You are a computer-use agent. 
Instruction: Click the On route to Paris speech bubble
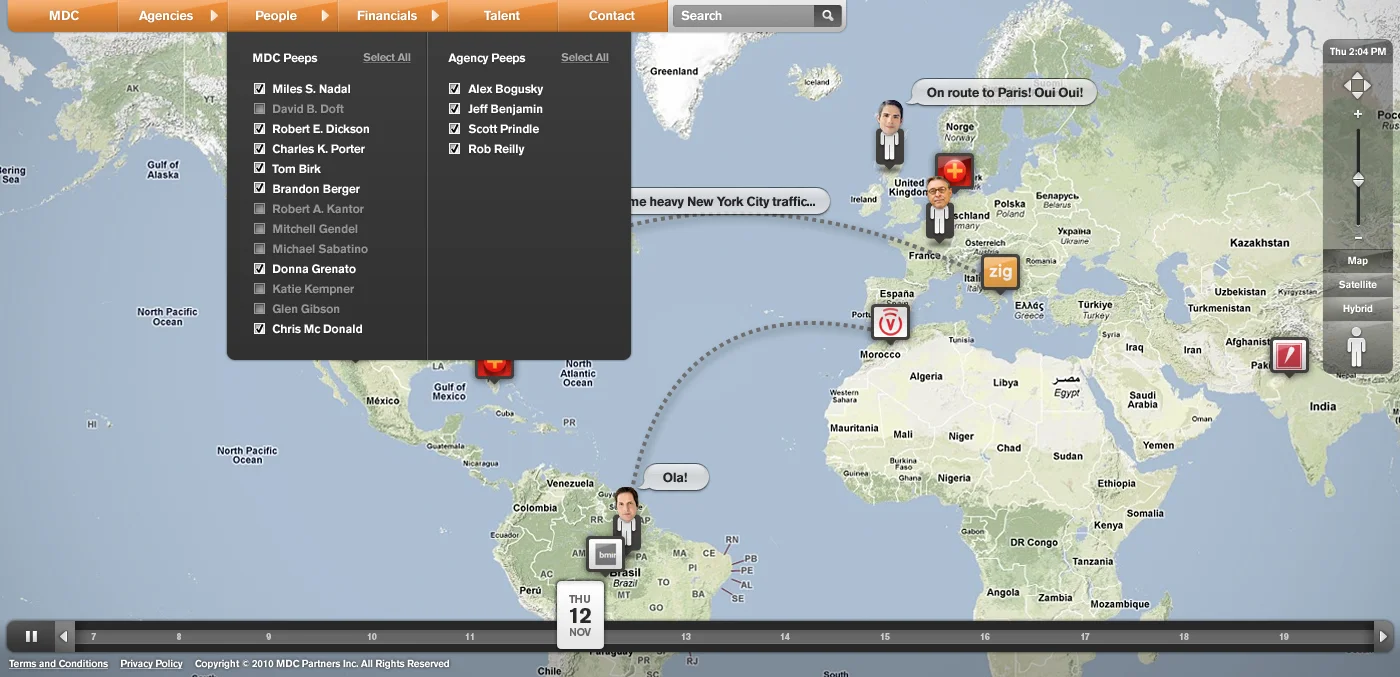[1005, 93]
